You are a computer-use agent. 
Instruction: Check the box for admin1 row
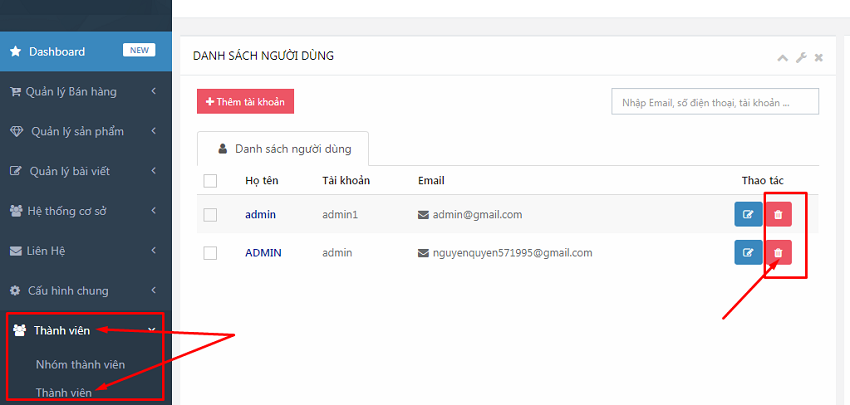pos(210,215)
